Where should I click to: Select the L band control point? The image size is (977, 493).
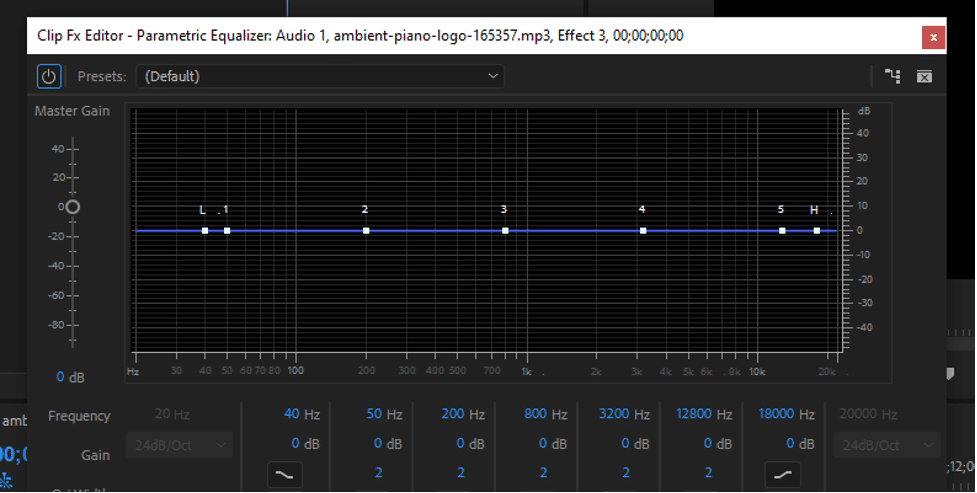205,231
